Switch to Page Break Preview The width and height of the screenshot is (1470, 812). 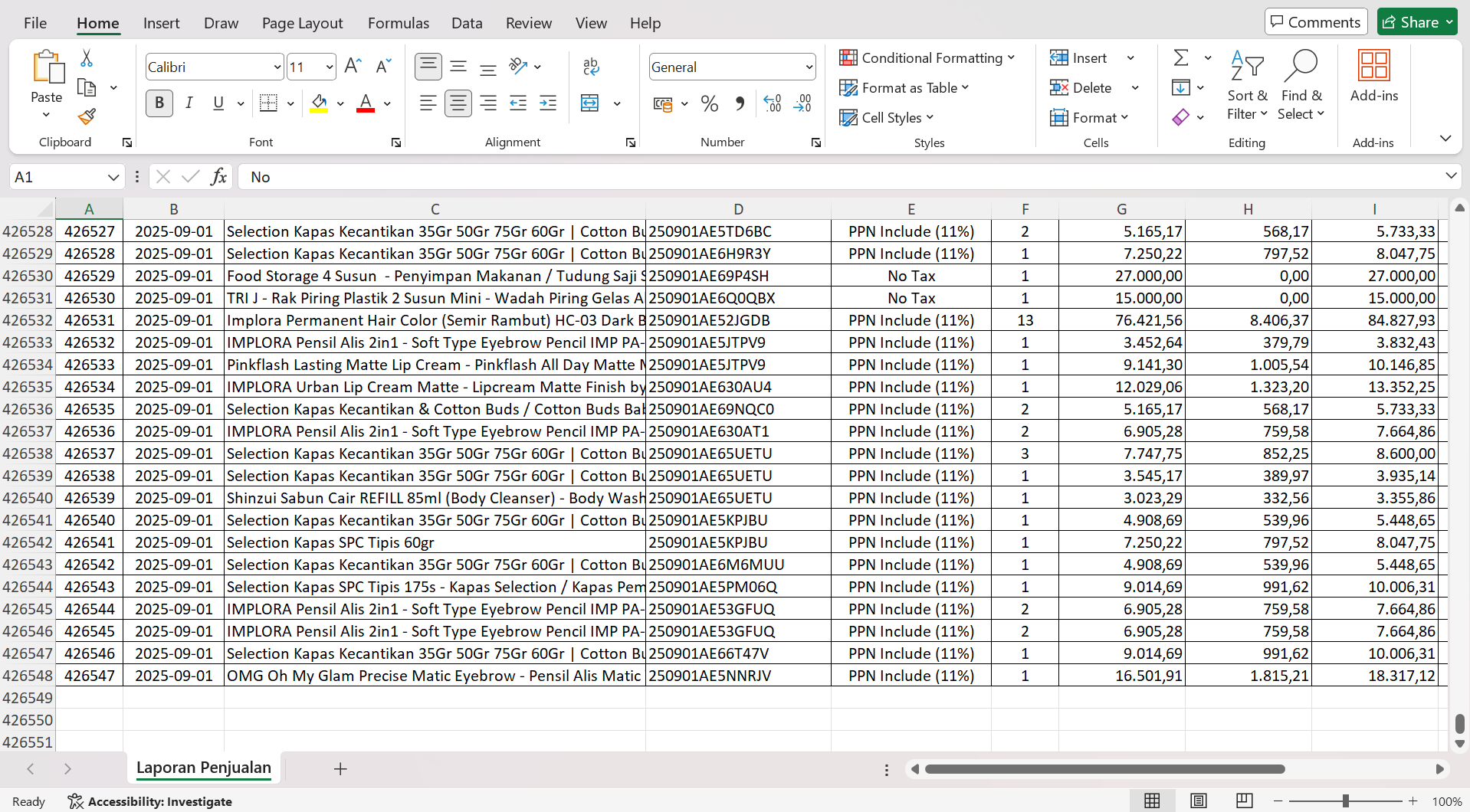point(1245,801)
